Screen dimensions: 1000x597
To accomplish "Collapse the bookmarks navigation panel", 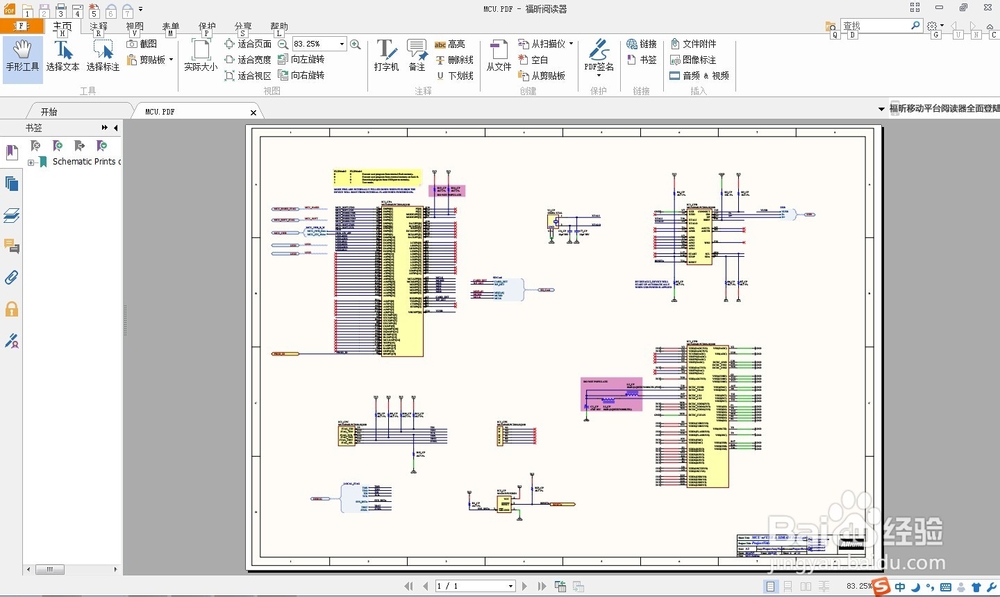I will pyautogui.click(x=115, y=128).
